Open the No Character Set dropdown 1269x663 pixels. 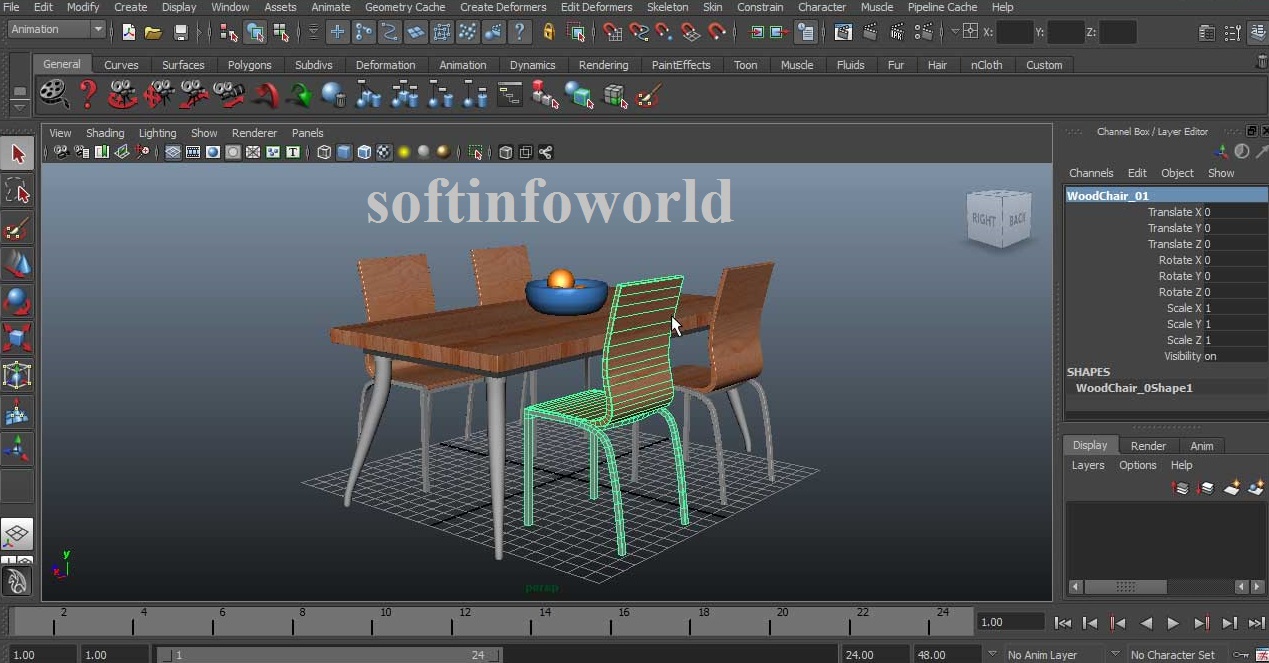pos(1172,655)
